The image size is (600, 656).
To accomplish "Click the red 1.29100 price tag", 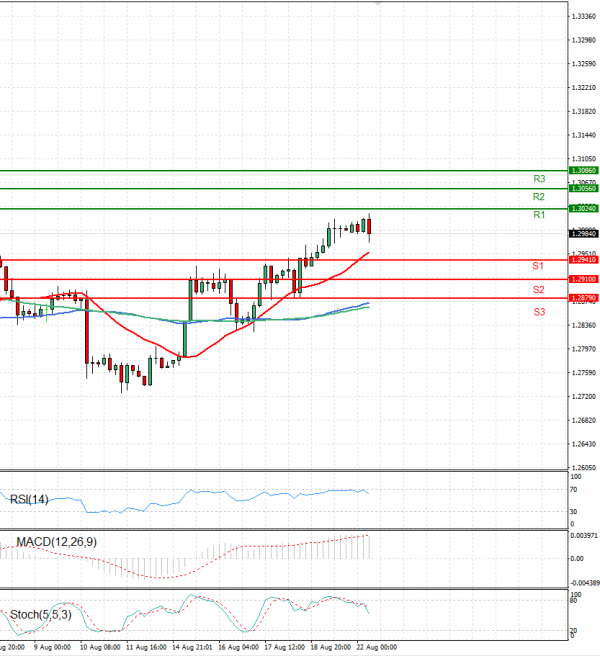I will tap(583, 279).
